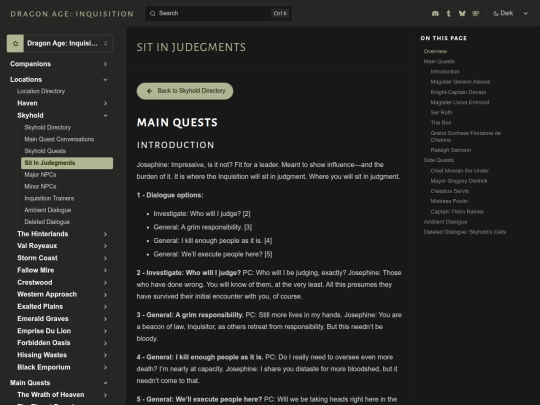Open the Dark theme dropdown

coord(510,13)
